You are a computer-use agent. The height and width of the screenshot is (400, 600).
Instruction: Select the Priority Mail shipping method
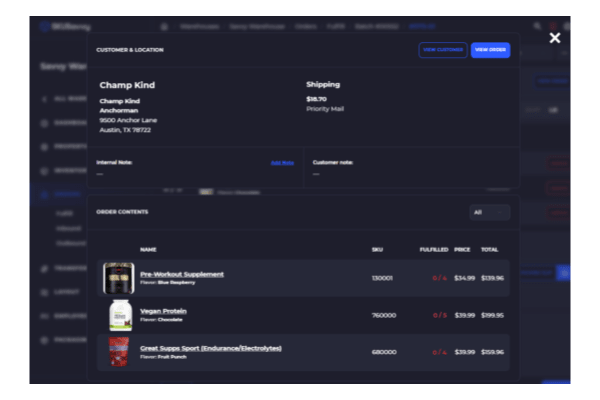coord(325,109)
